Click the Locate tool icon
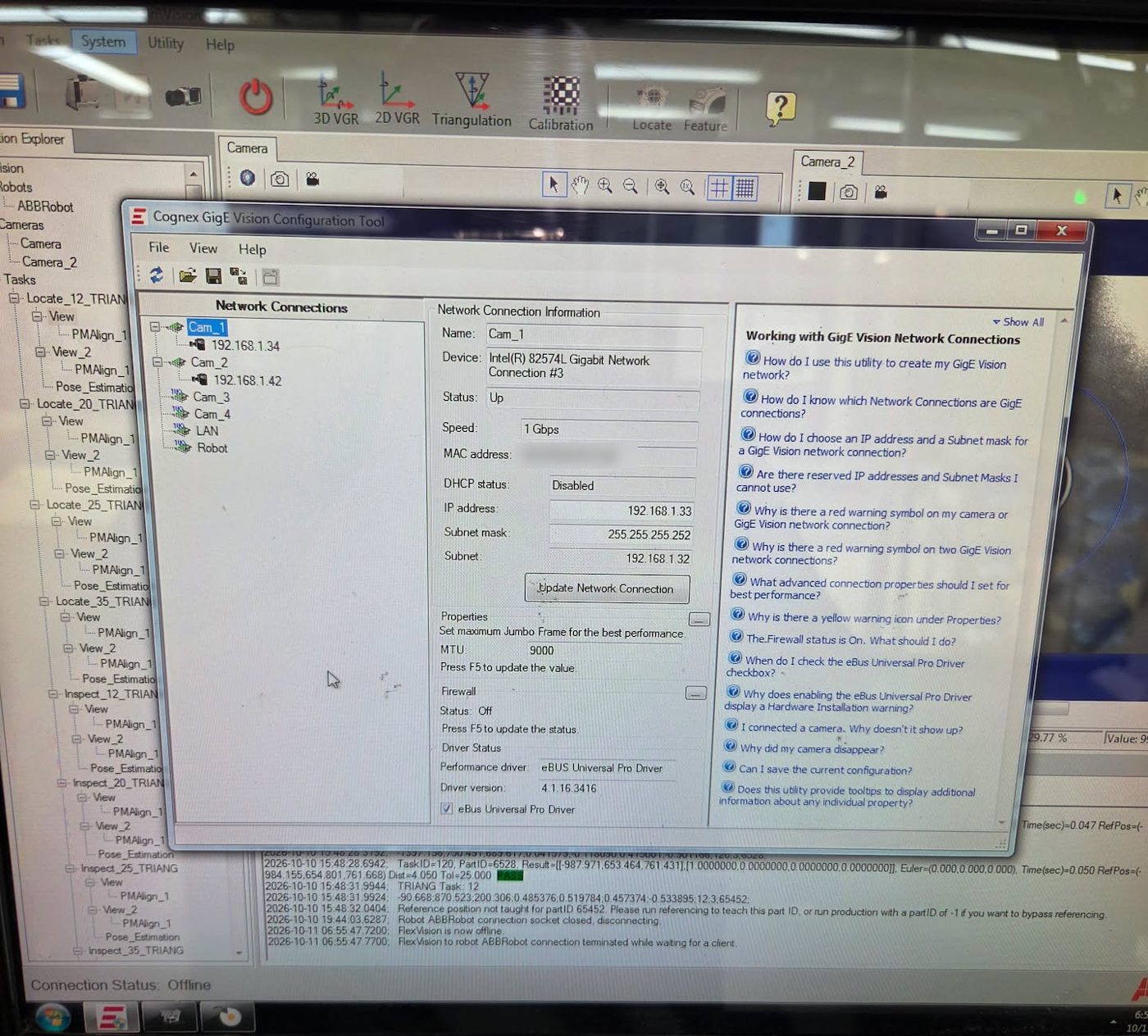 pyautogui.click(x=652, y=108)
